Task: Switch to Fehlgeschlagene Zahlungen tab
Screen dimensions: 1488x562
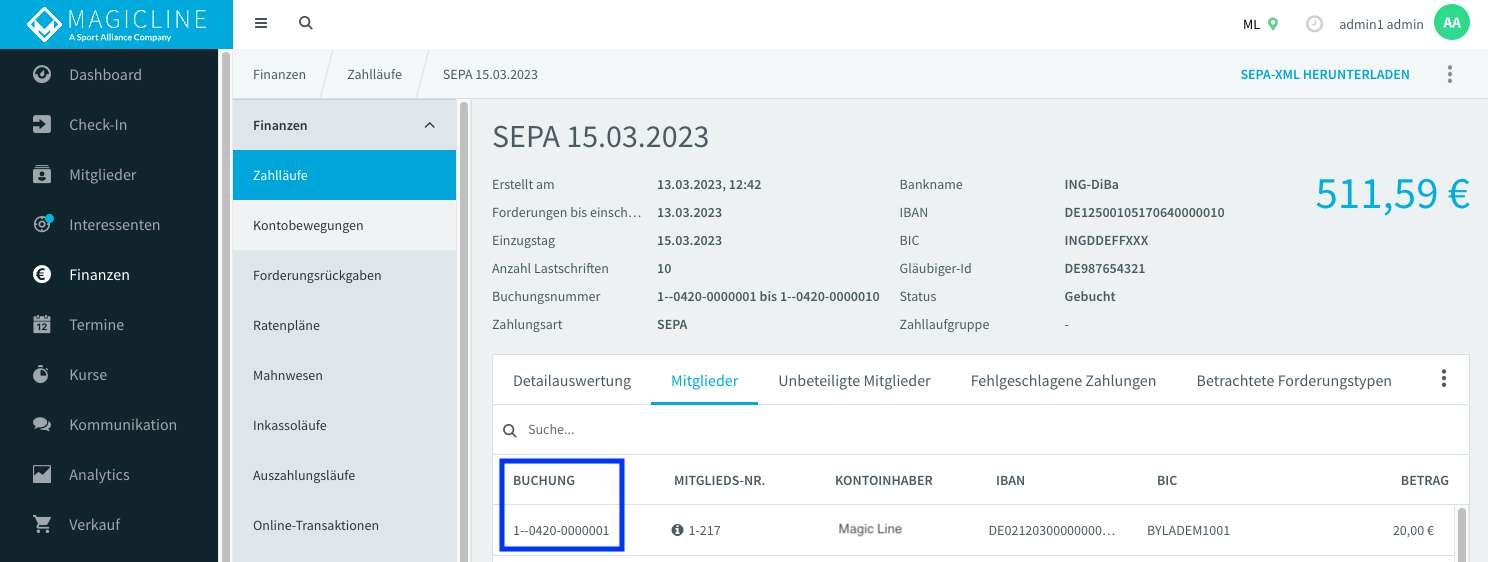Action: point(1063,380)
